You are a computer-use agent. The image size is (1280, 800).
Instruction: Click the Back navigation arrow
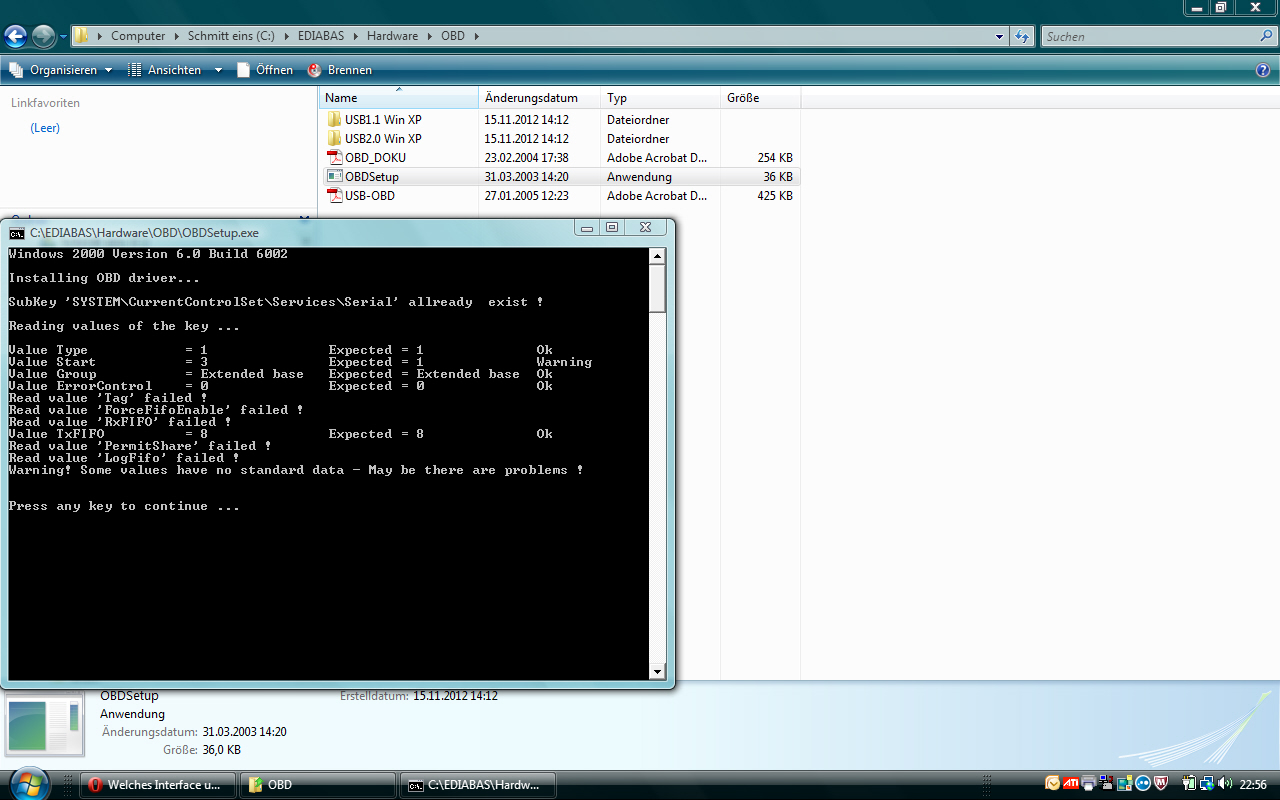pos(16,37)
